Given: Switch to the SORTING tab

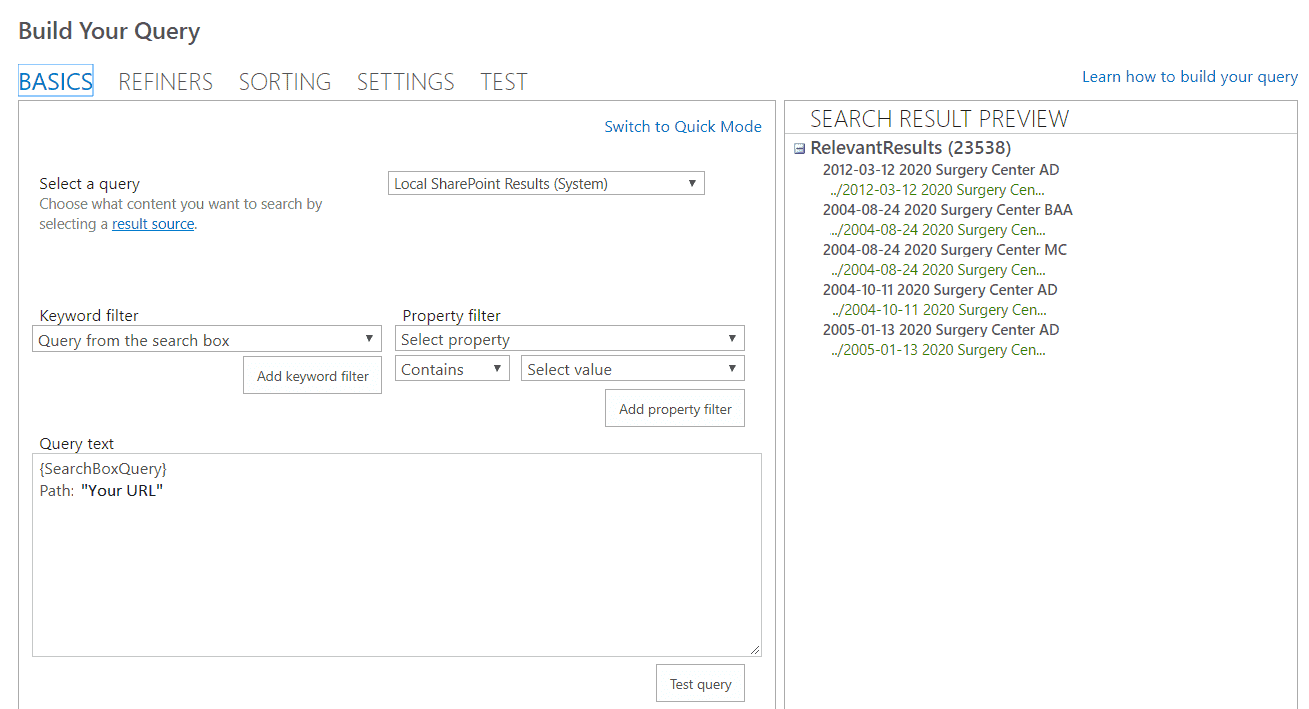Looking at the screenshot, I should tap(285, 81).
